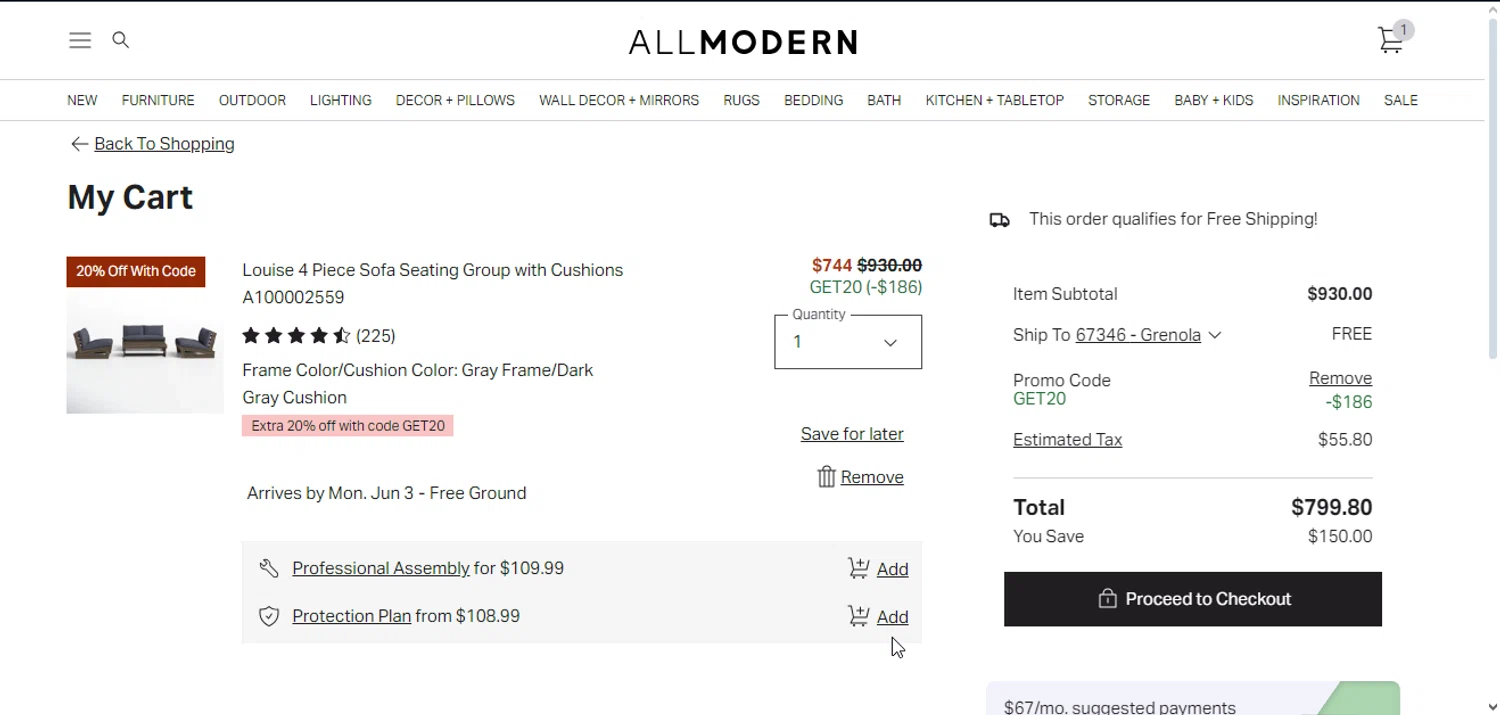Click the search magnifier icon
Viewport: 1500px width, 715px height.
[x=121, y=40]
